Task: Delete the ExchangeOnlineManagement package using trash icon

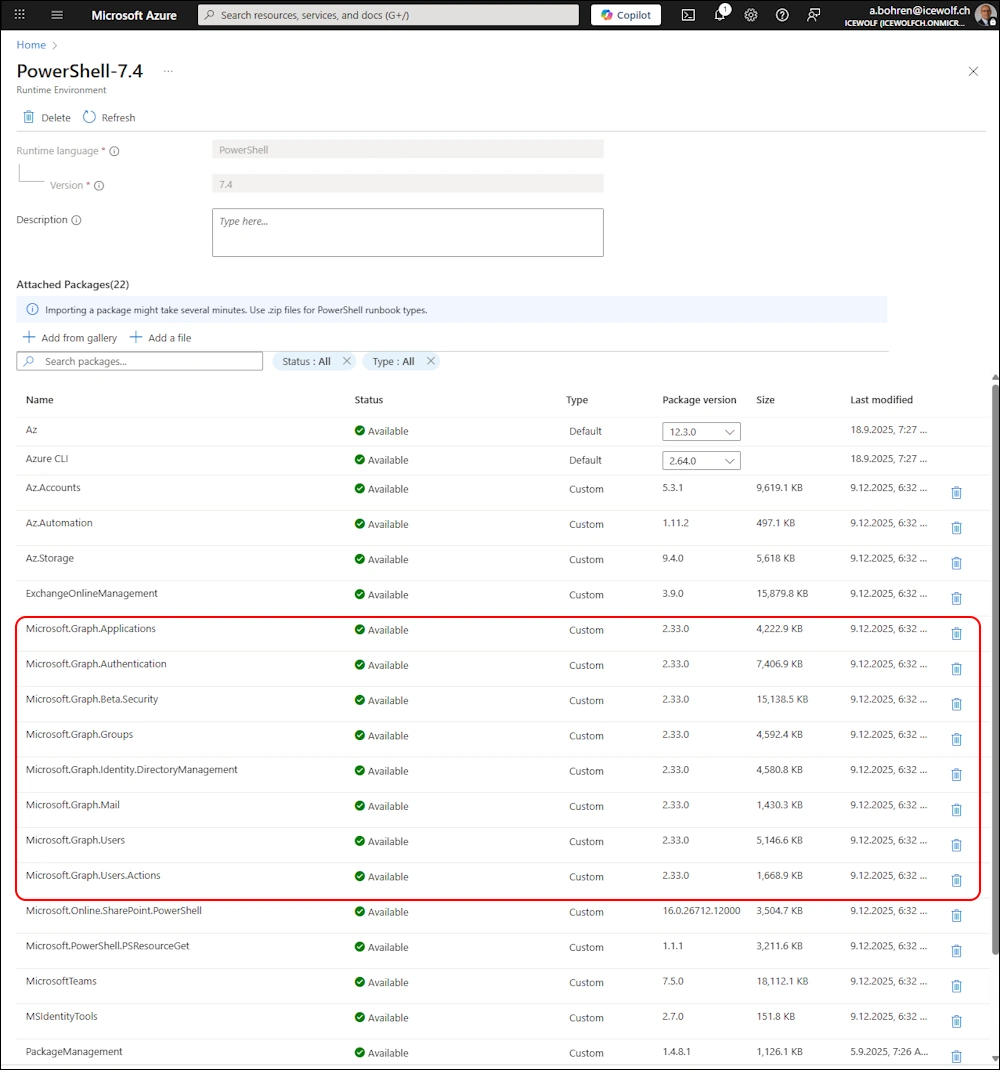Action: coord(956,598)
